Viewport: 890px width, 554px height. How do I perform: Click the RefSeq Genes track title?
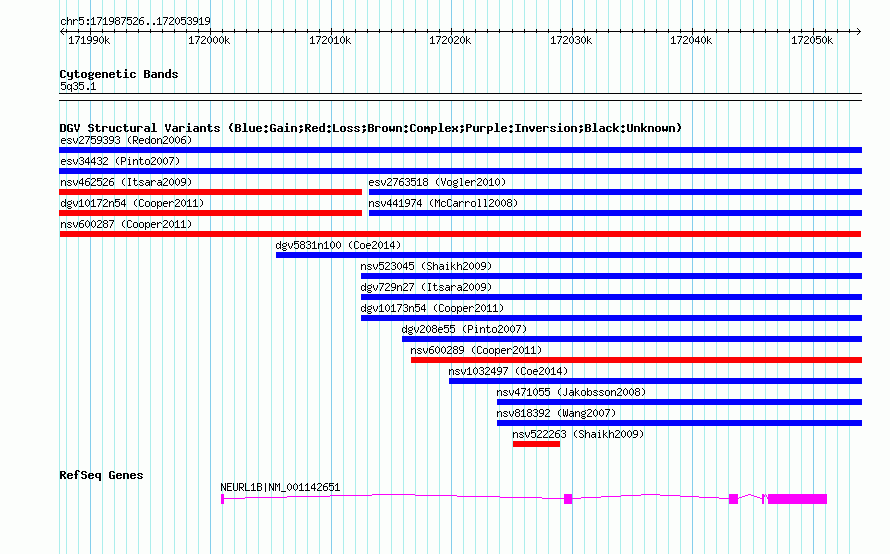[x=101, y=475]
